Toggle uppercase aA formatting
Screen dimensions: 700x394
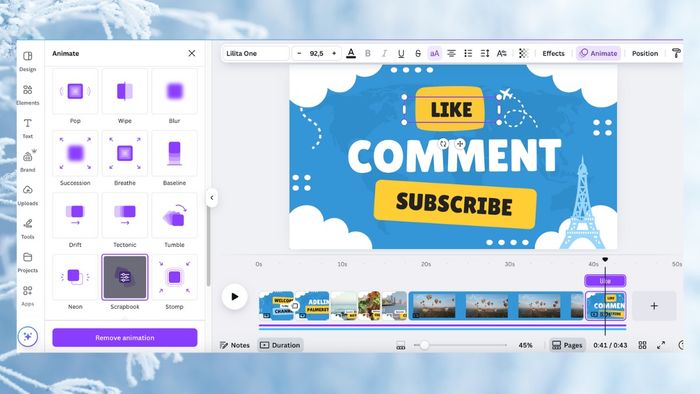point(434,54)
